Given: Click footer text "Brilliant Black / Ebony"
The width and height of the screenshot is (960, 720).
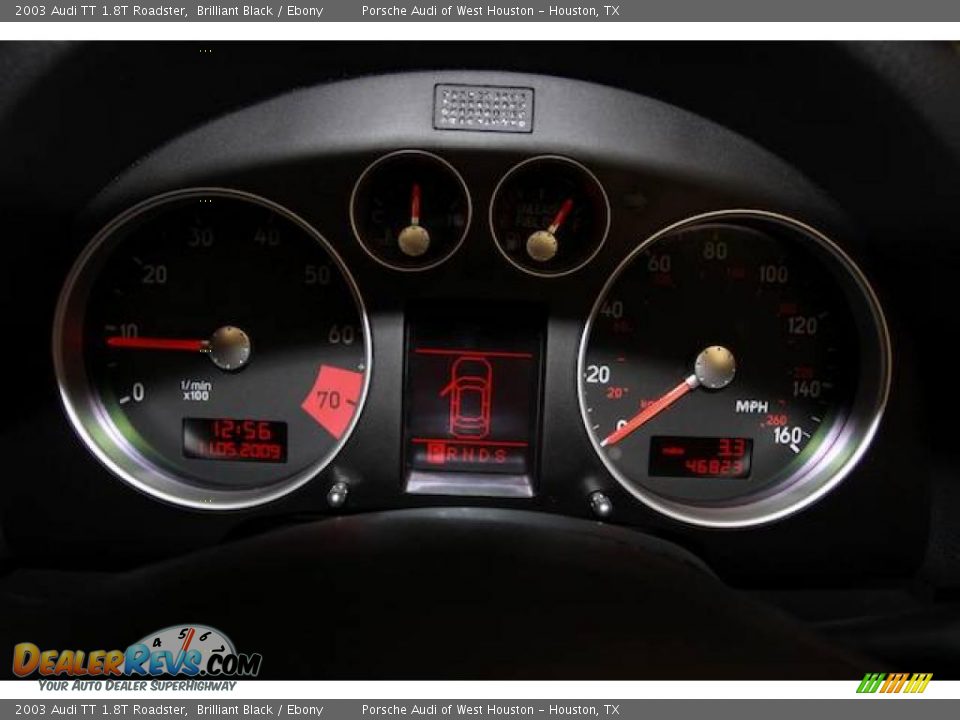Looking at the screenshot, I should point(260,710).
